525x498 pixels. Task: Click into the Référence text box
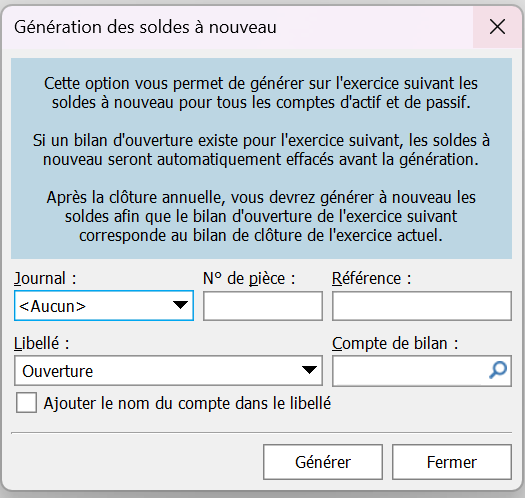422,306
